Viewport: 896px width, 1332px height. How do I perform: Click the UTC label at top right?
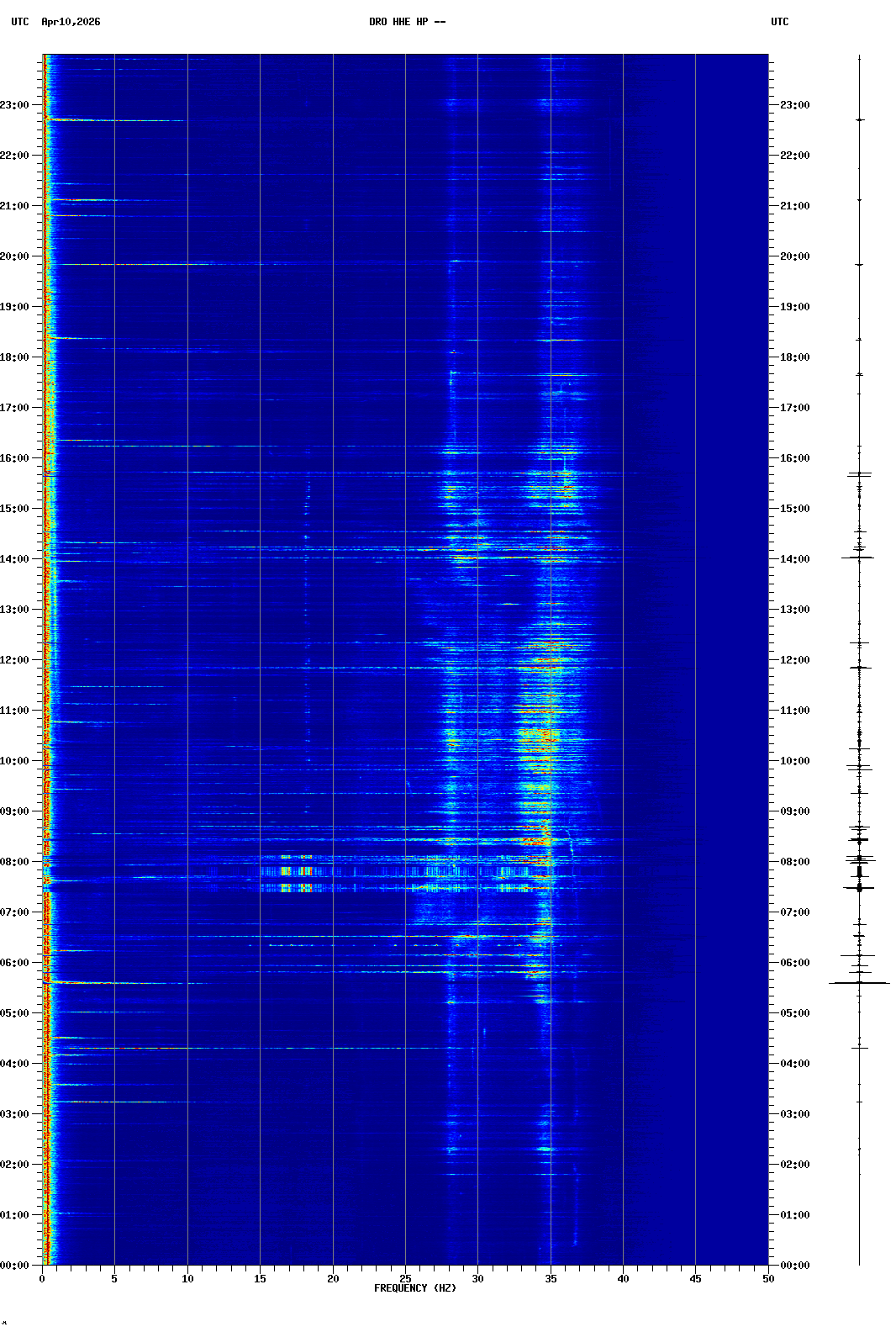[x=779, y=22]
